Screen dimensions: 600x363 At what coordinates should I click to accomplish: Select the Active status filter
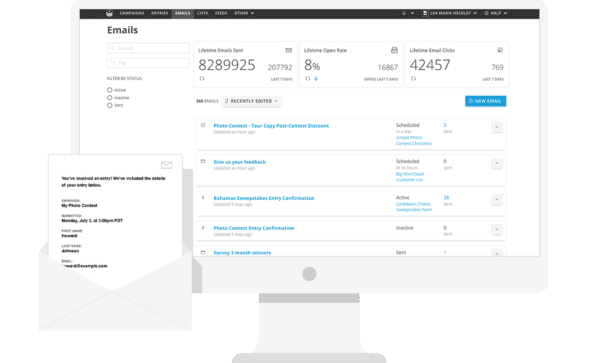click(109, 90)
